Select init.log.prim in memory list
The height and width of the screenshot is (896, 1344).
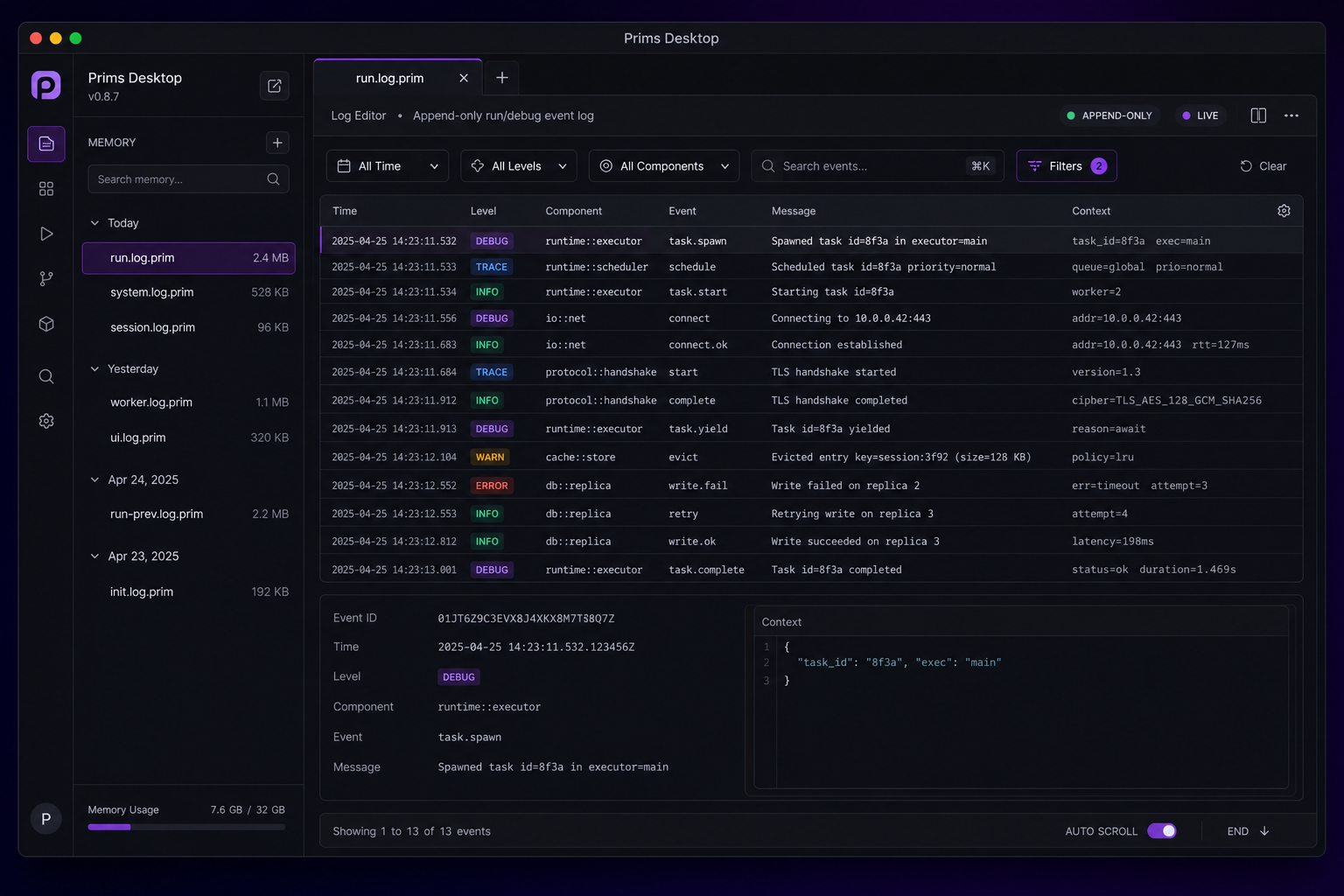(x=189, y=592)
